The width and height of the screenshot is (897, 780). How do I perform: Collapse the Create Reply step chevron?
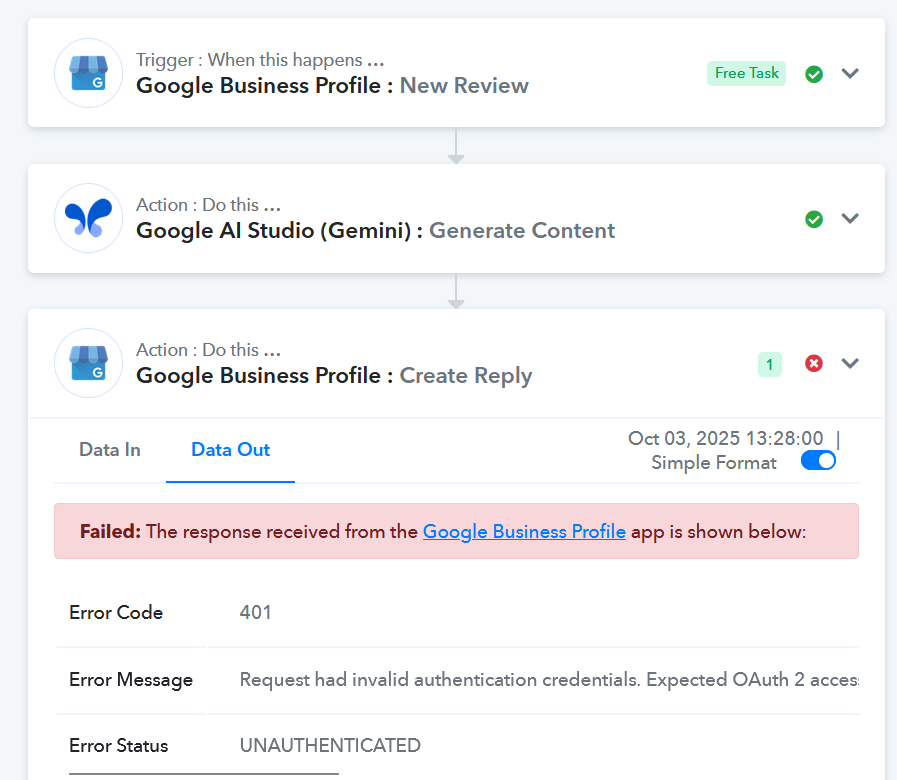850,363
